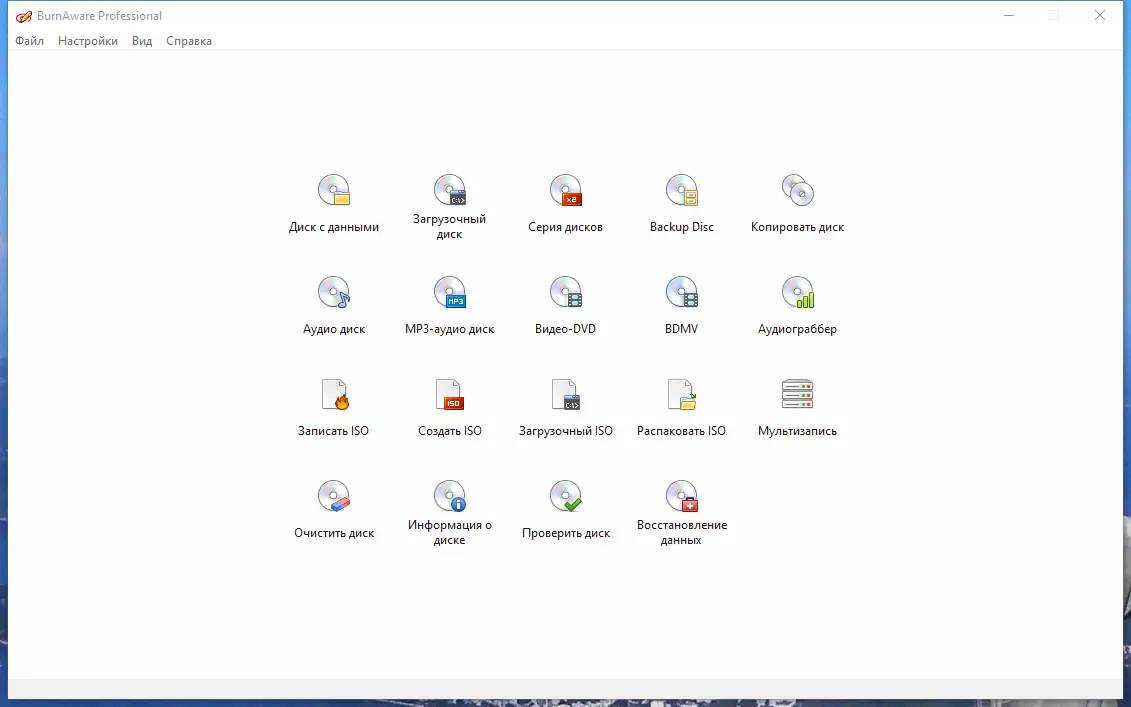Open the Настройки menu
This screenshot has height=707, width=1131.
coord(88,41)
